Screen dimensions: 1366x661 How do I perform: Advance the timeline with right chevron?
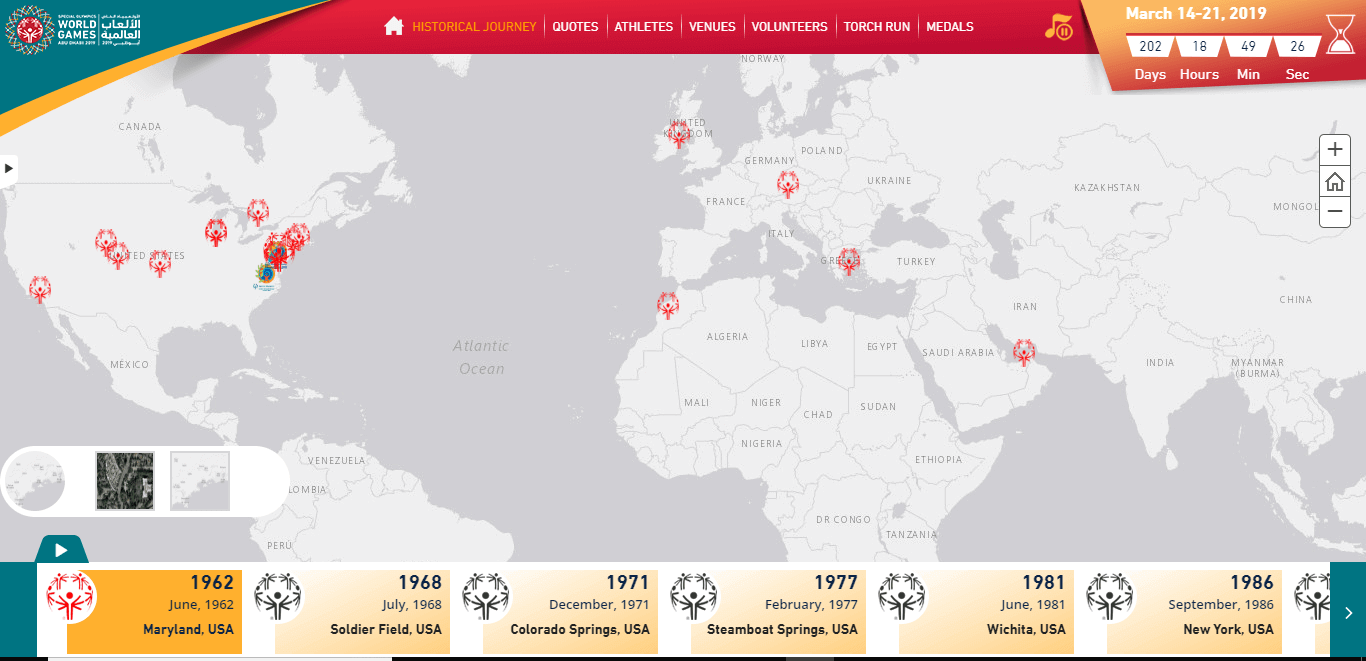tap(1348, 612)
